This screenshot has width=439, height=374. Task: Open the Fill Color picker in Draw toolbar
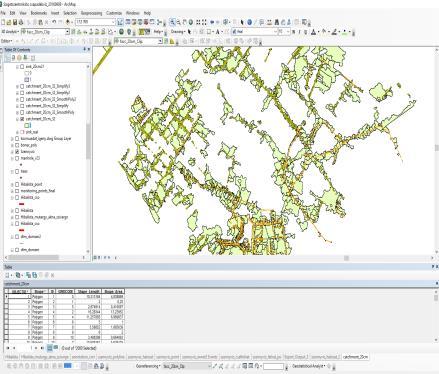tap(324, 32)
